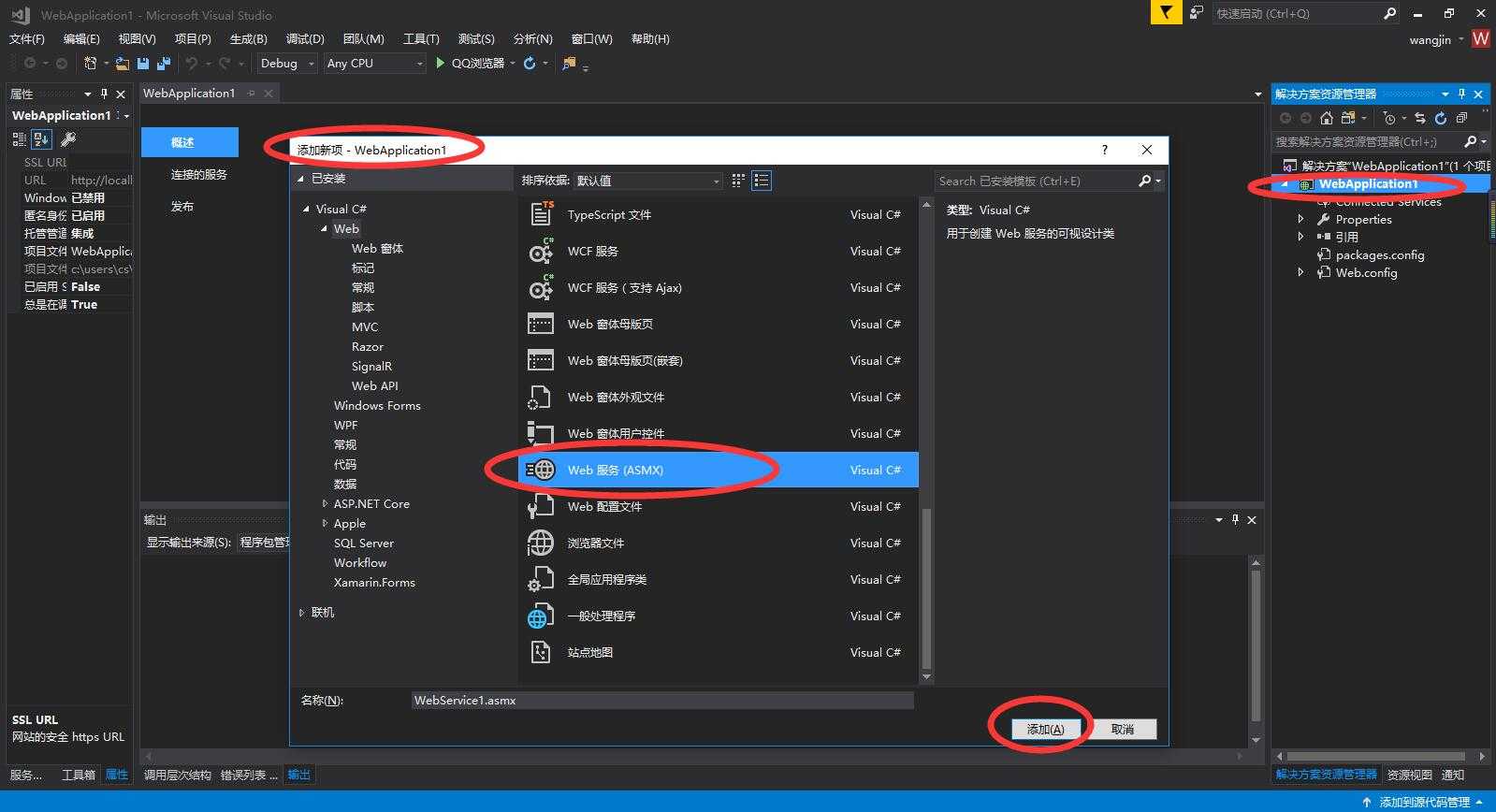Select packages.config in Solution Explorer
Image resolution: width=1496 pixels, height=812 pixels.
coord(1379,254)
